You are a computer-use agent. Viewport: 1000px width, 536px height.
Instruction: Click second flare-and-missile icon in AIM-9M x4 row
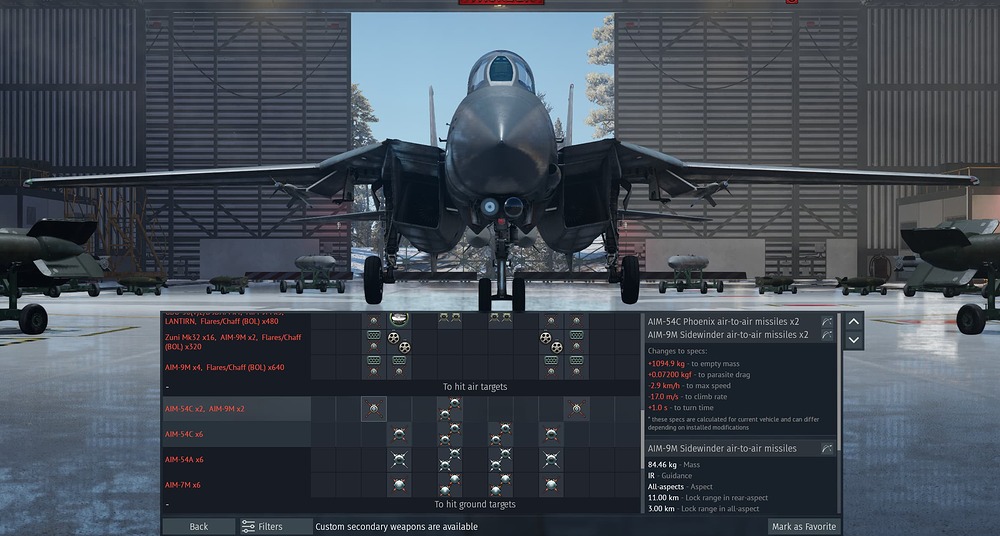(x=399, y=368)
